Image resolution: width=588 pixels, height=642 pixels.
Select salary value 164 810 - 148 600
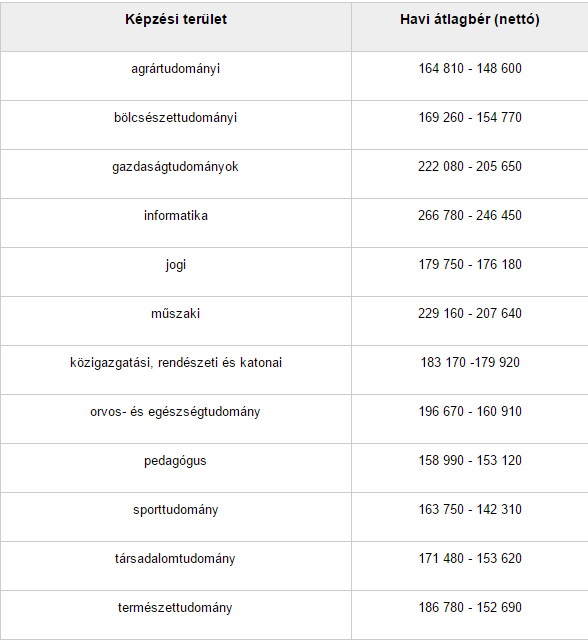[470, 68]
